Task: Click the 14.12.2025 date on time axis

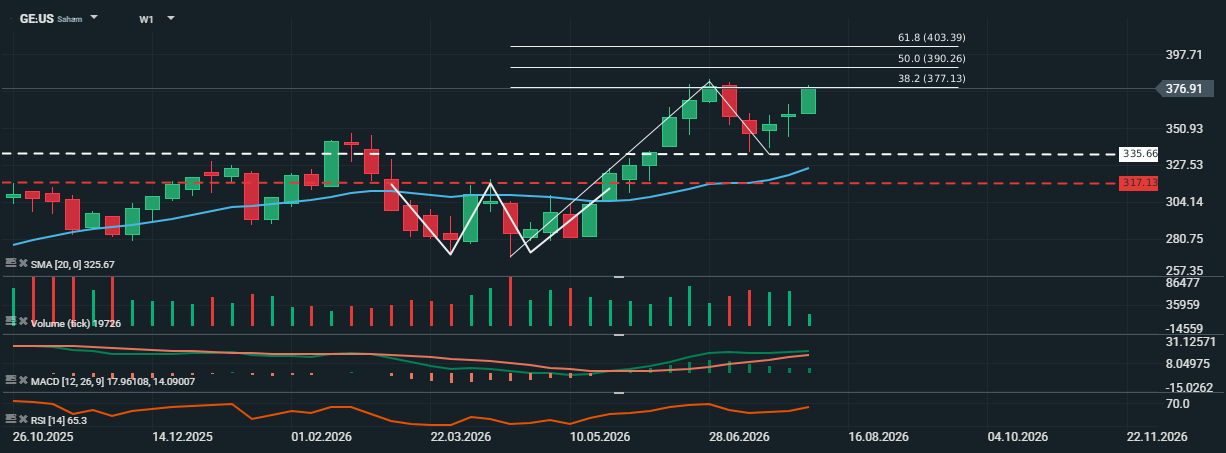Action: coord(182,437)
